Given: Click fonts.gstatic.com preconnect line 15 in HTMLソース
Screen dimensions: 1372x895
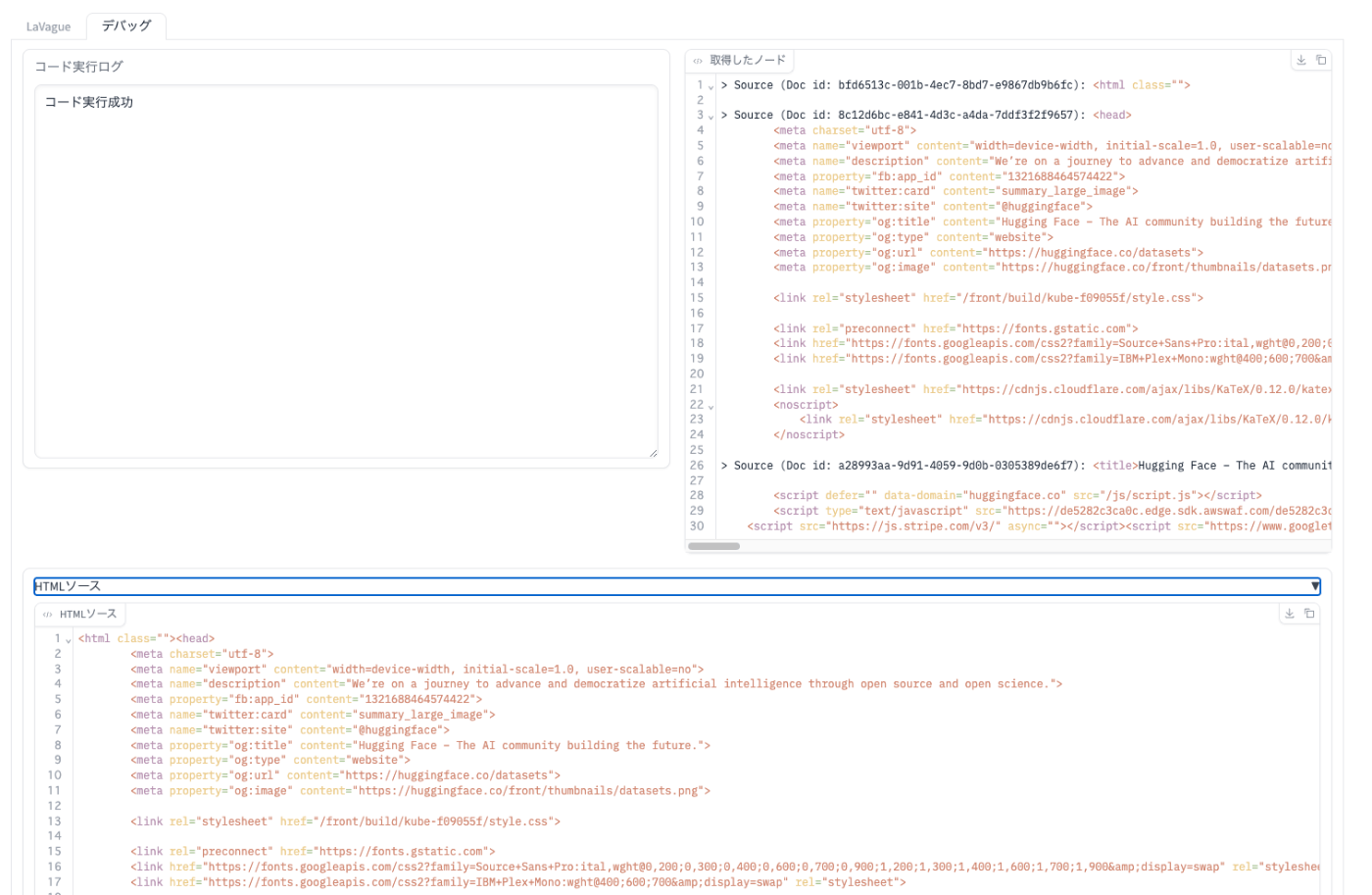Looking at the screenshot, I should coord(313,852).
